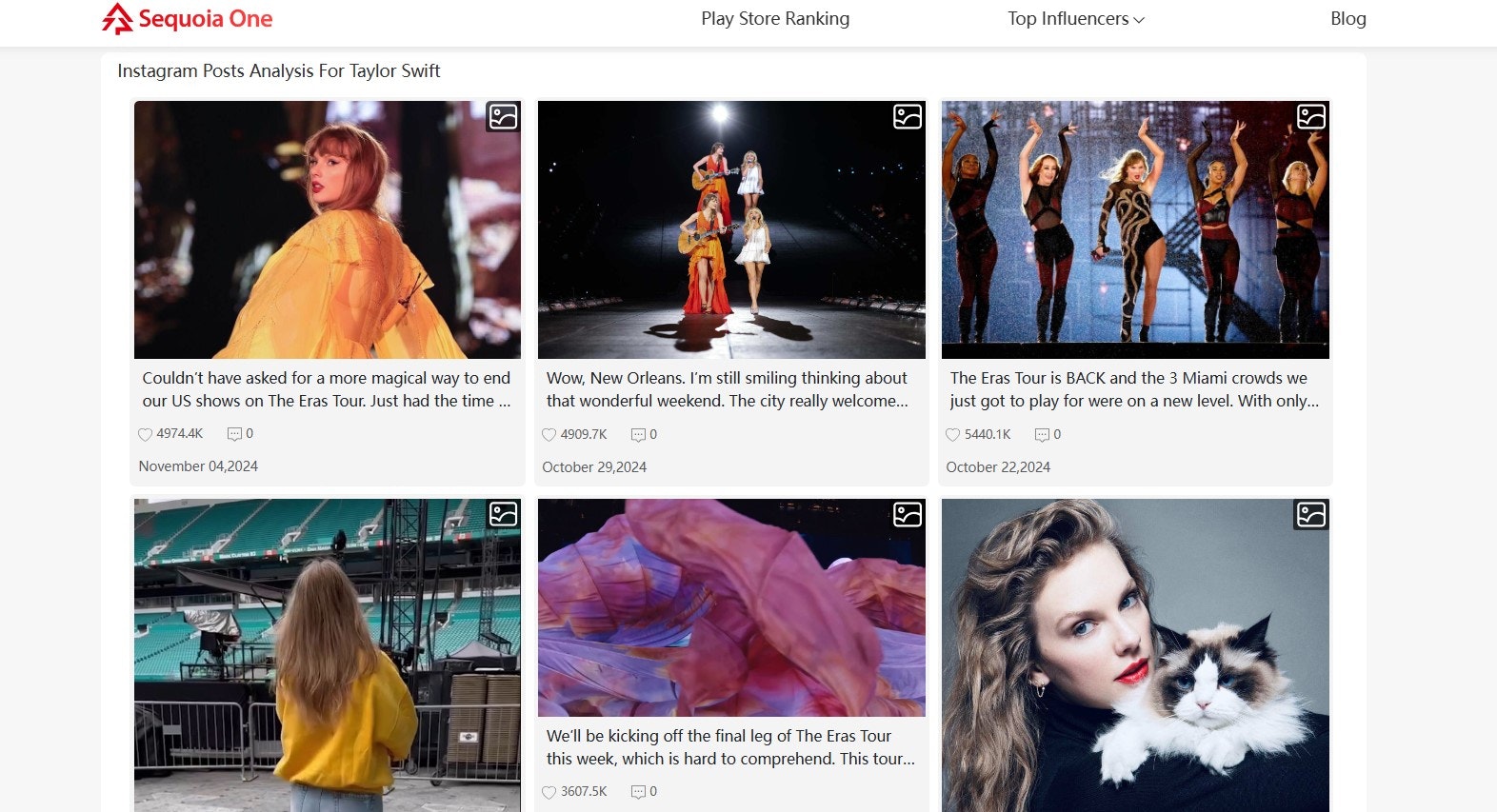The height and width of the screenshot is (812, 1497).
Task: Click caption 'Wow, New Orleans. I'm still smiling'
Action: (x=728, y=389)
